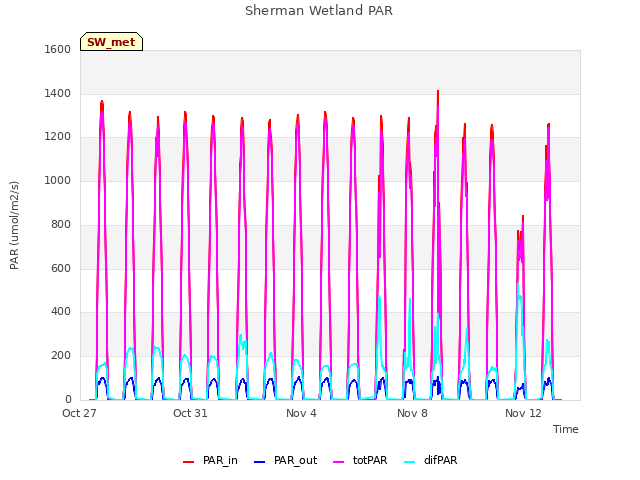Click the 1600 y-axis tick label

tap(58, 49)
